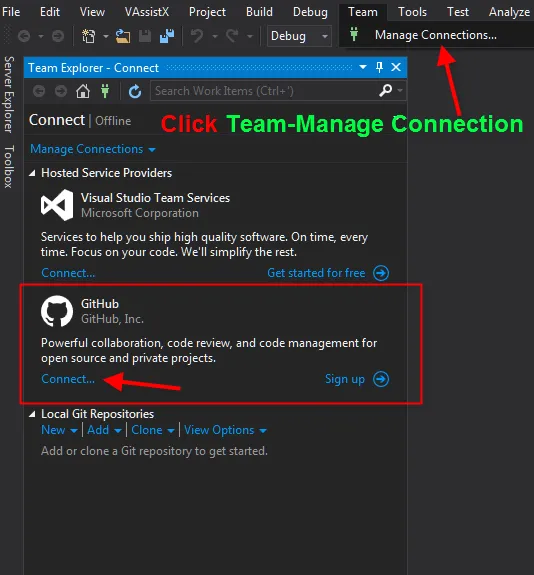Open the Debug configuration dropdown

coord(299,36)
